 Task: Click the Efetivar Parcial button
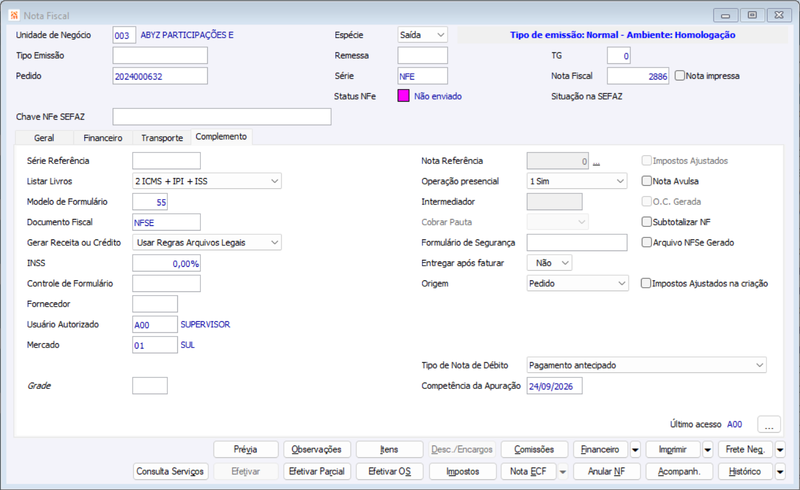click(x=317, y=472)
